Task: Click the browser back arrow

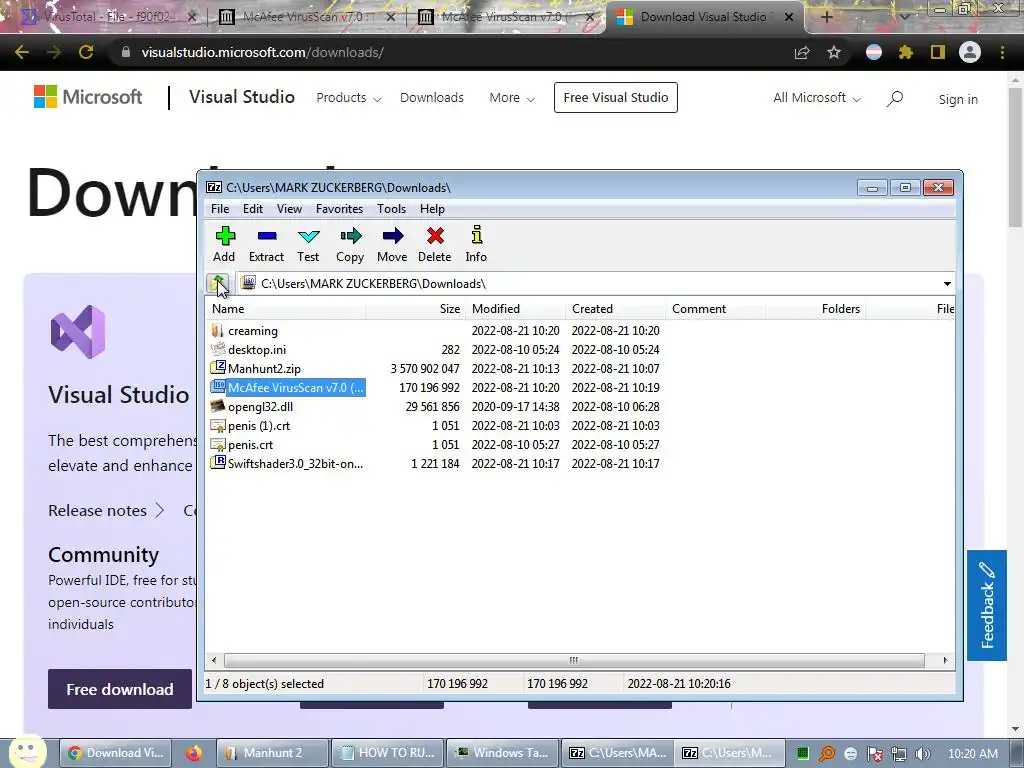Action: point(22,52)
